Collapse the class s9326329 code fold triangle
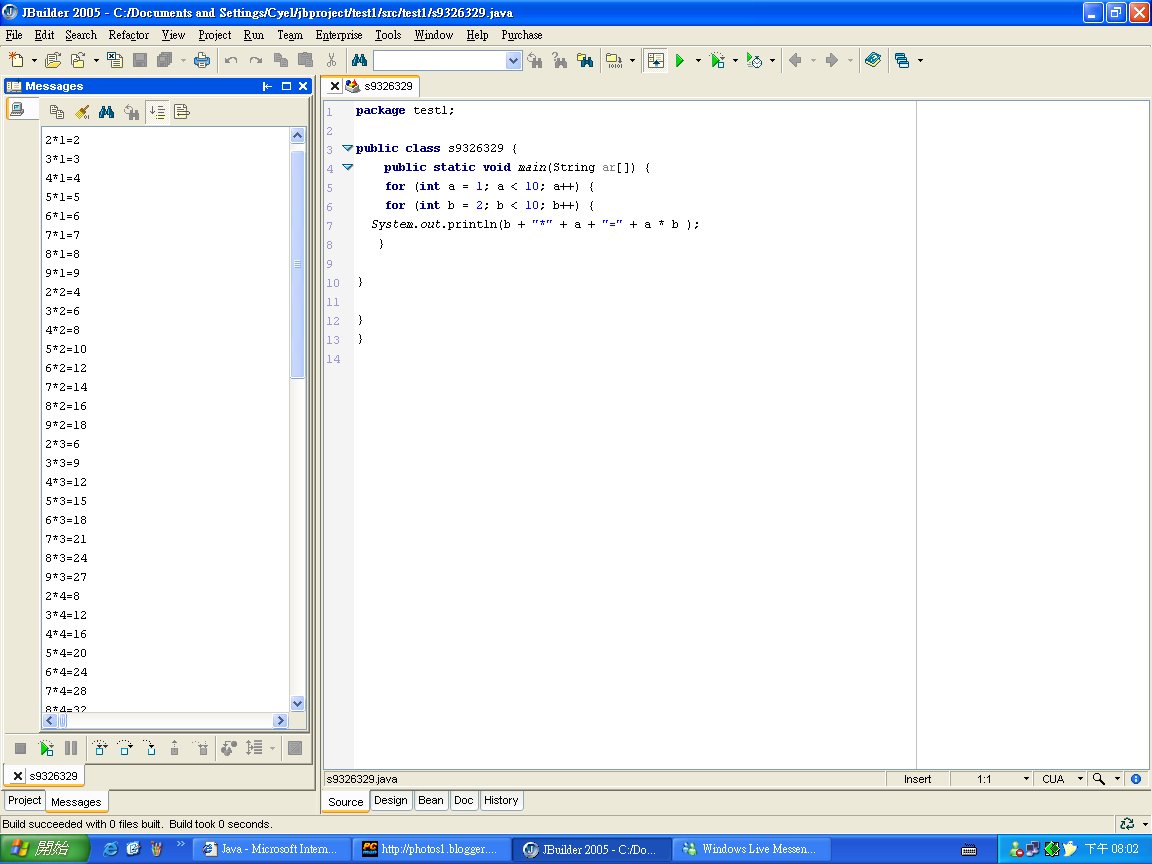The image size is (1152, 864). coord(348,148)
